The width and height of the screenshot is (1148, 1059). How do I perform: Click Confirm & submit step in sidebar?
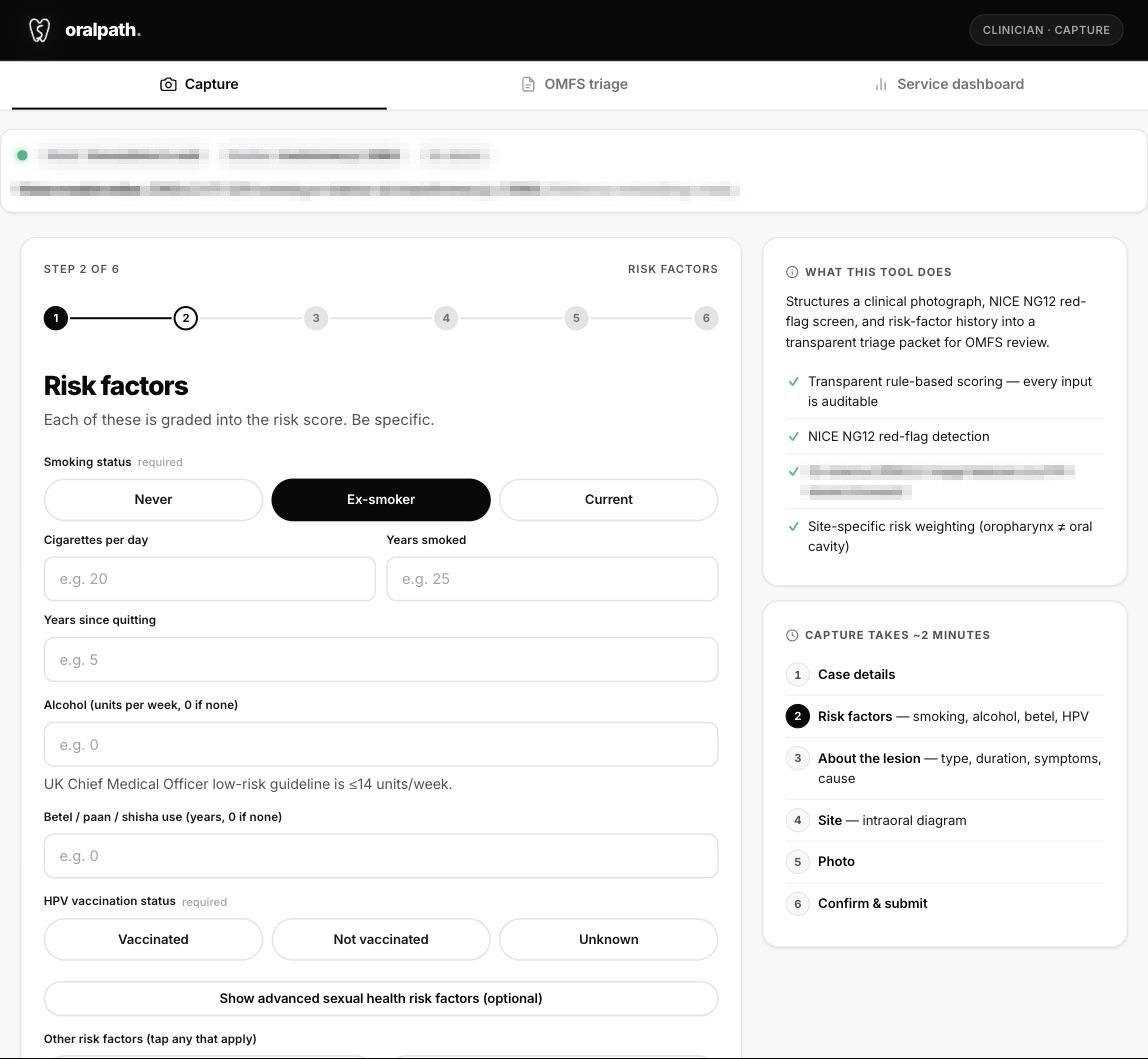point(944,904)
